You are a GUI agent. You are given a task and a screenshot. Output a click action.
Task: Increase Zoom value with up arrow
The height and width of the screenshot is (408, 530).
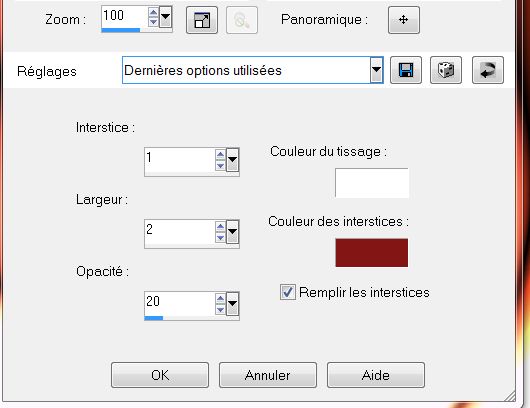(x=153, y=13)
